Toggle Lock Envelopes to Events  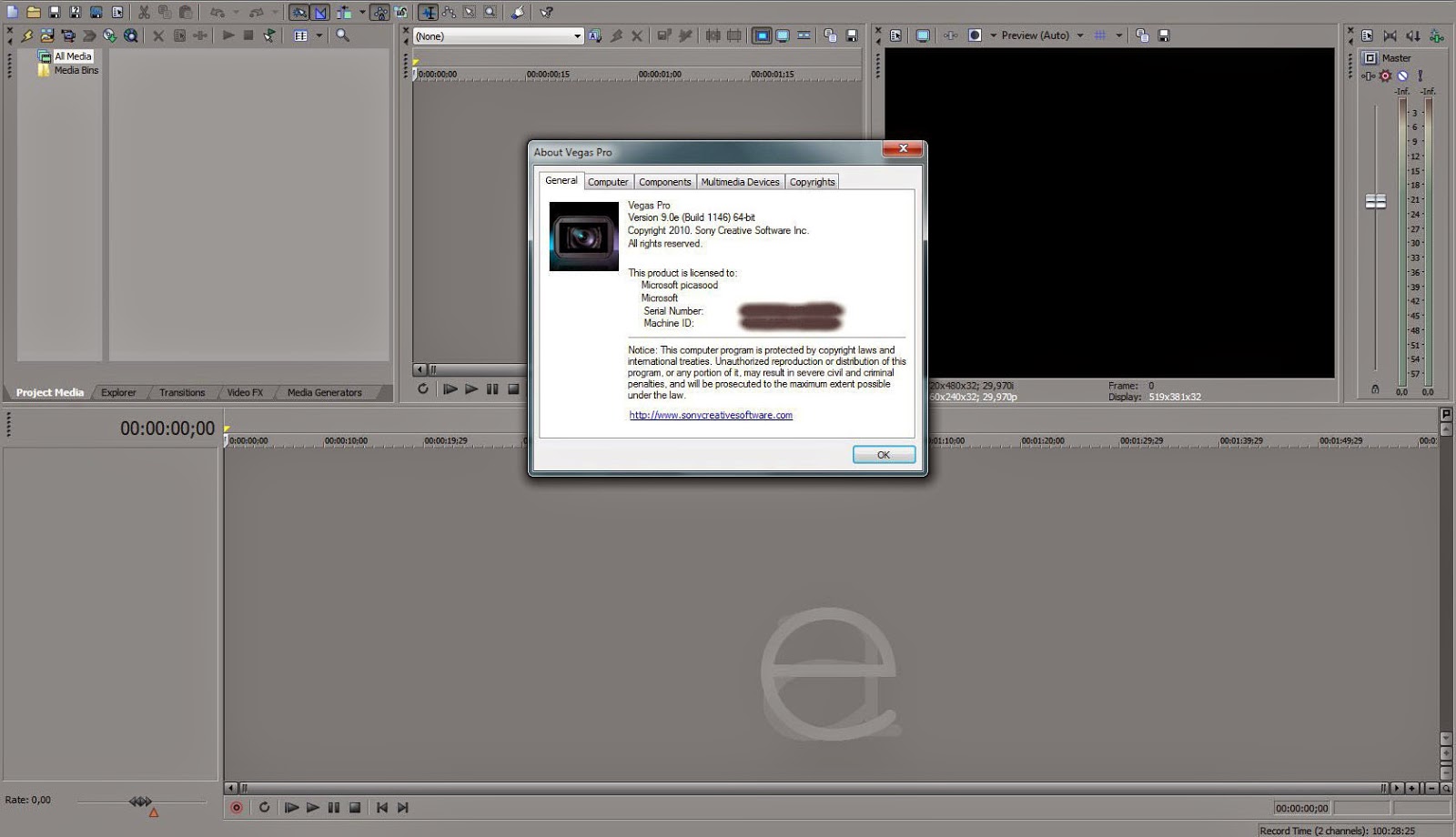[x=379, y=12]
